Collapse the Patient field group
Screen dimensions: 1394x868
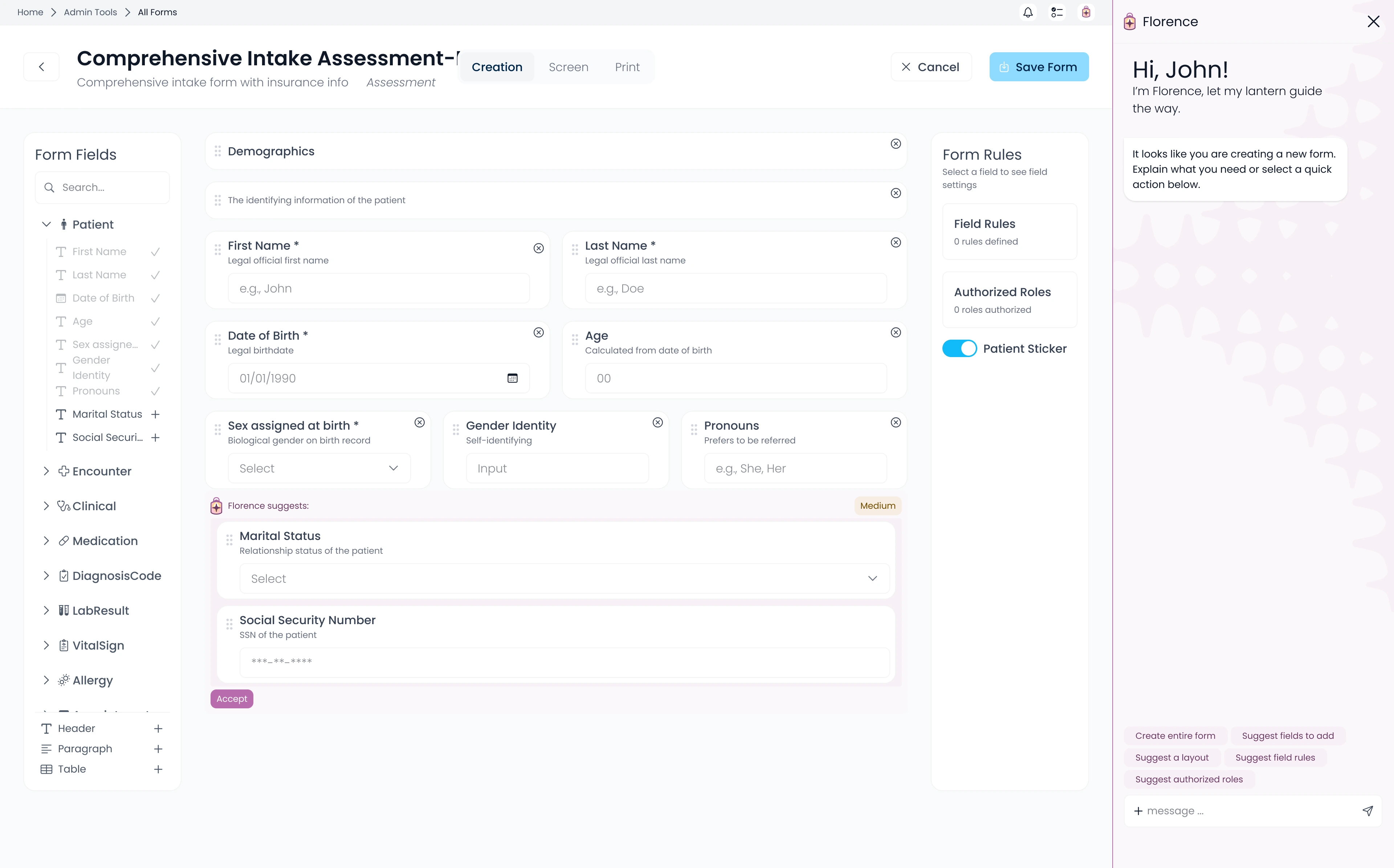click(46, 224)
